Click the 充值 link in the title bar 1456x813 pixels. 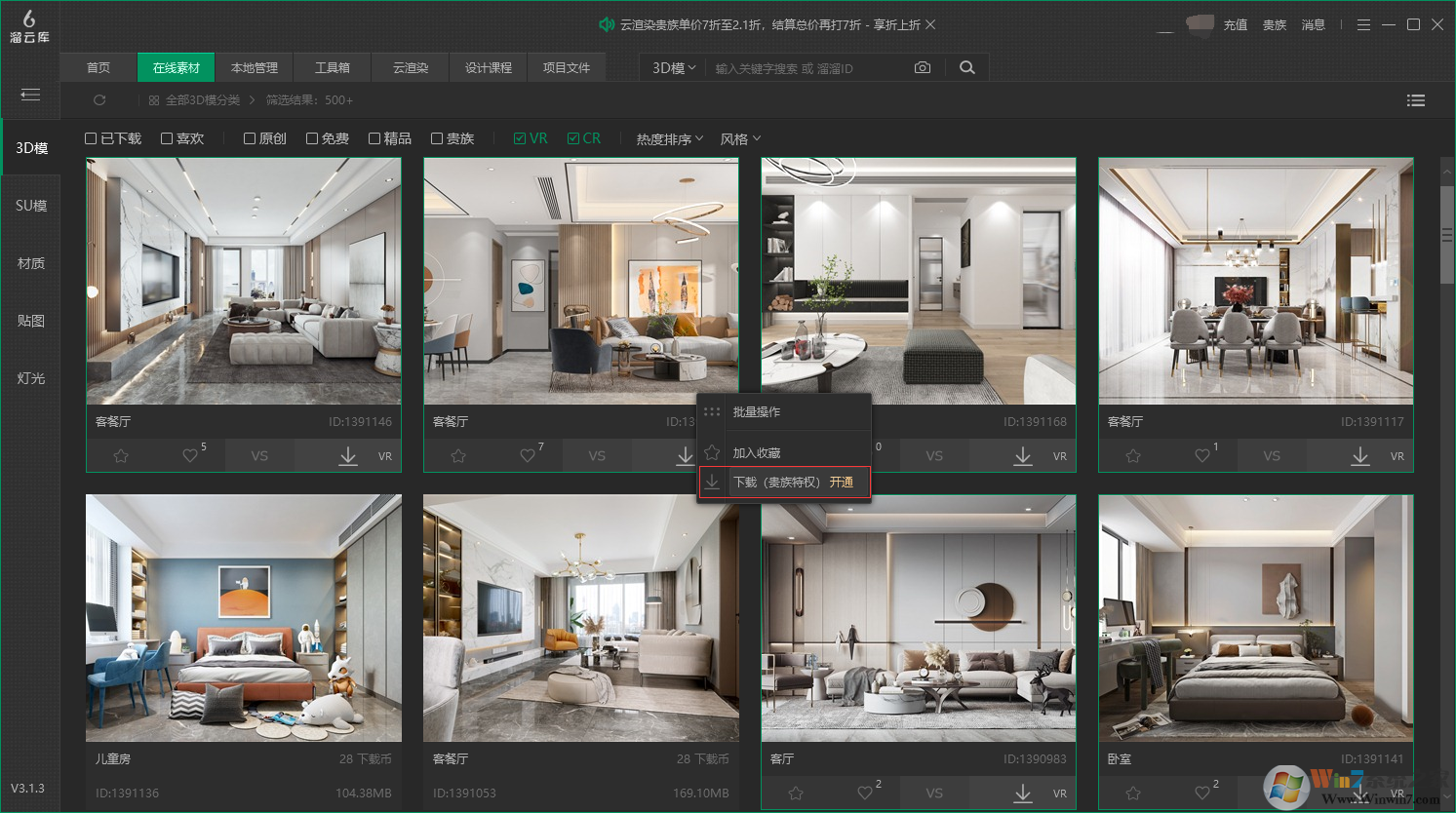1236,24
